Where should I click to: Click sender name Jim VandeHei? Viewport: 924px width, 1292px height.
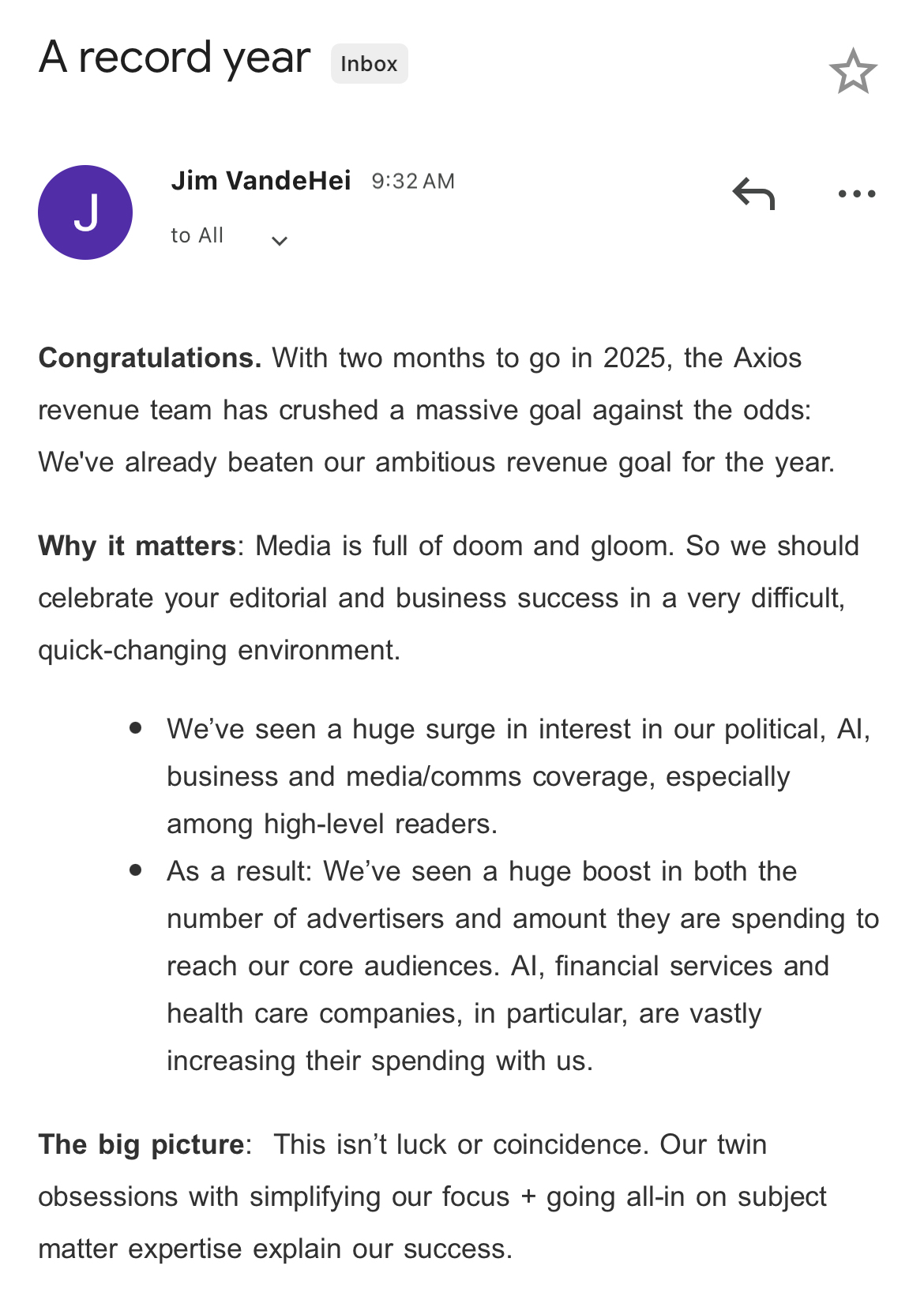click(261, 181)
